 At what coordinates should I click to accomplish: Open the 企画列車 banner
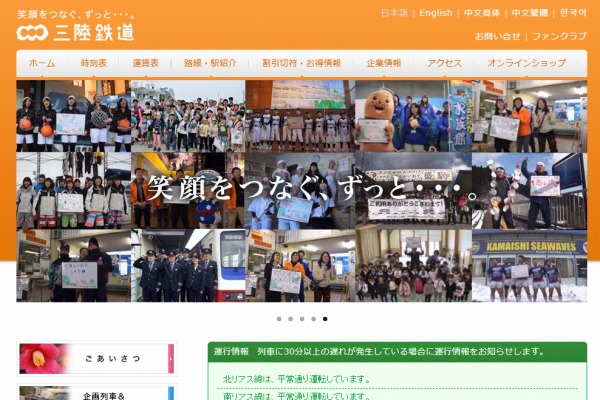click(97, 393)
